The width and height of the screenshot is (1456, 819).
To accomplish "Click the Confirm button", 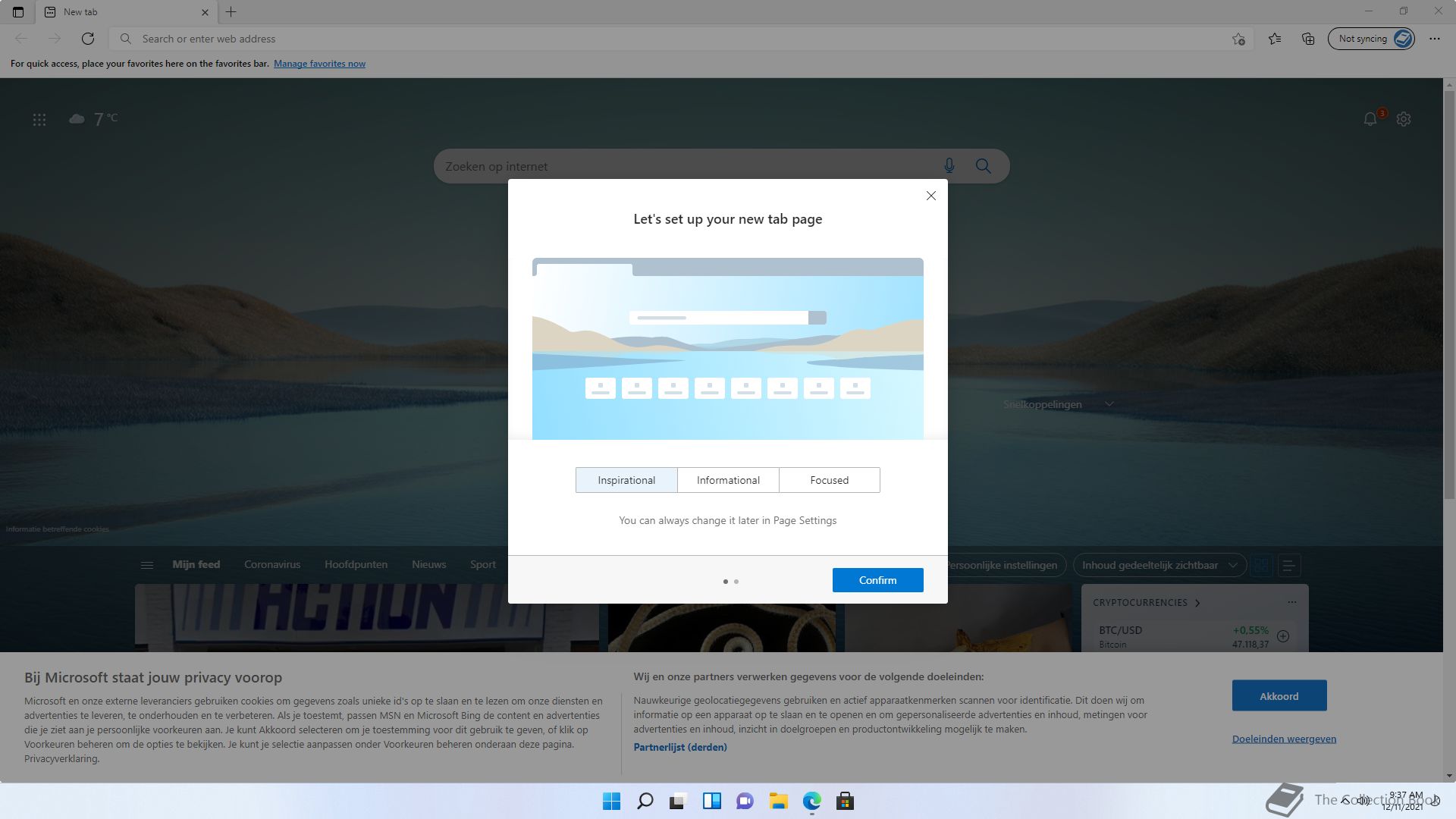I will pos(877,580).
